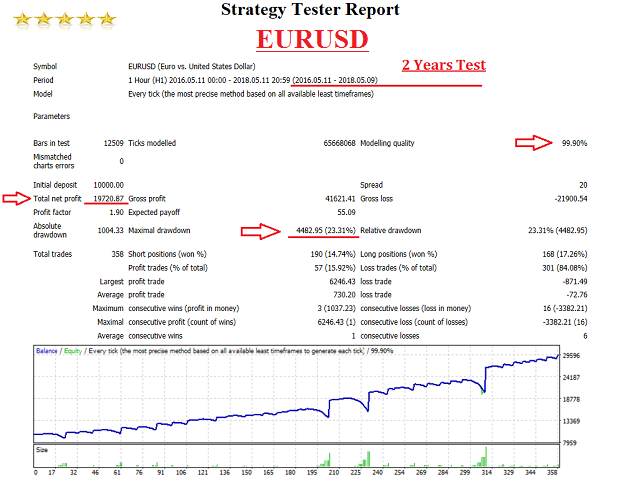
Task: Click Total net profit value 19720.87
Action: pos(109,199)
